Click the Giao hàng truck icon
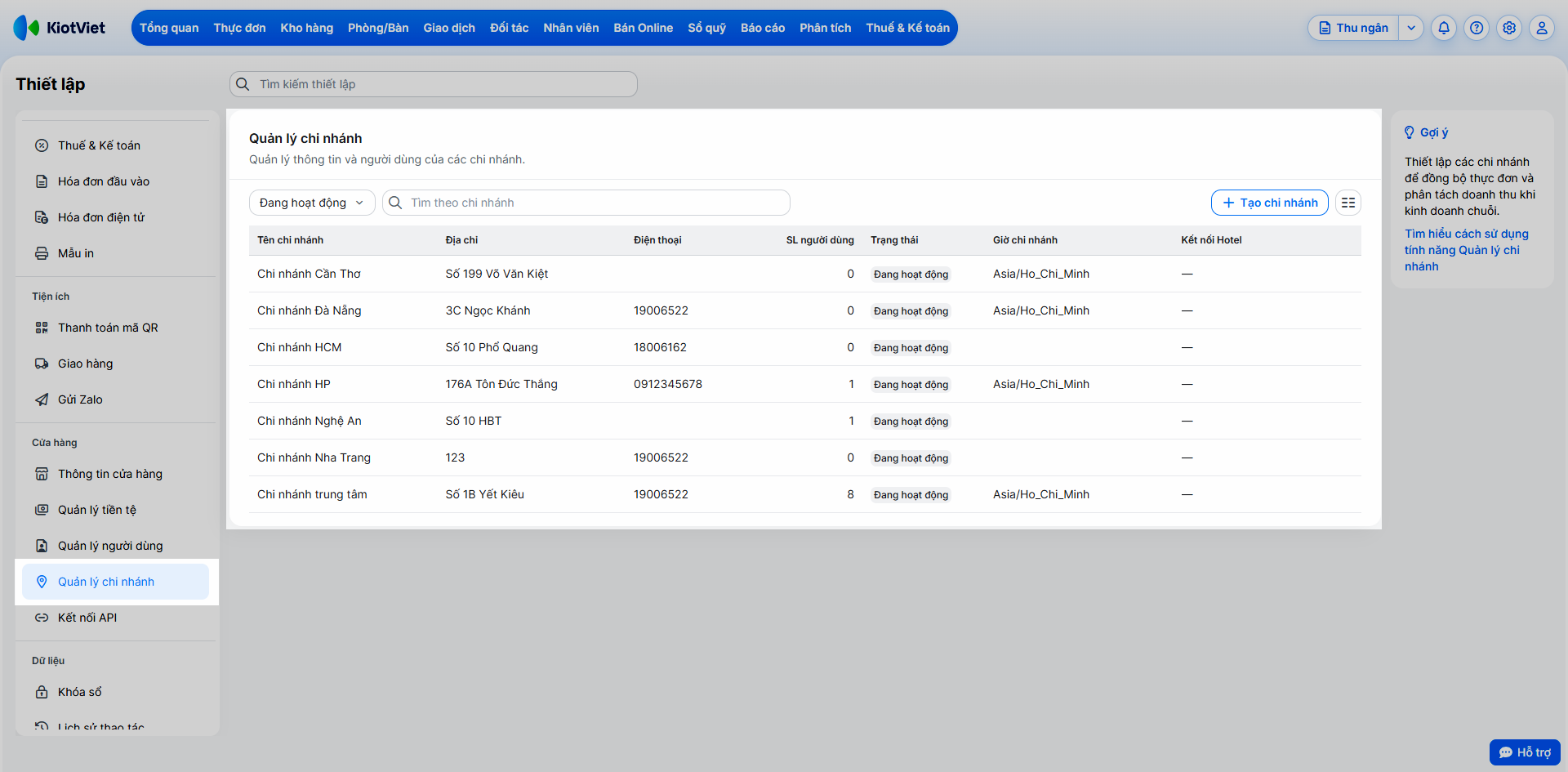This screenshot has width=1568, height=772. coord(42,364)
